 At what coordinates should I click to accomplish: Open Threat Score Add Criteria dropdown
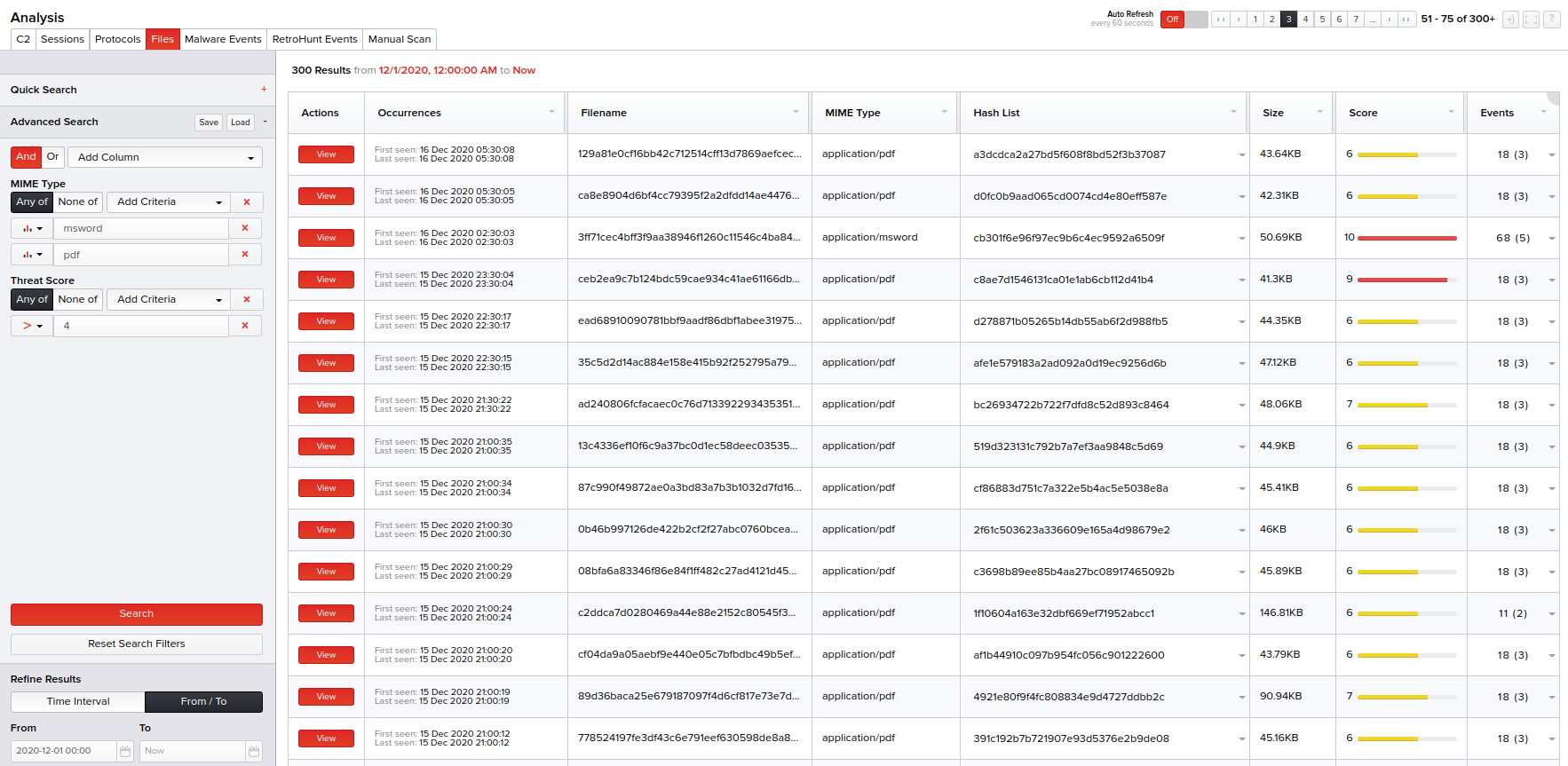pos(169,299)
